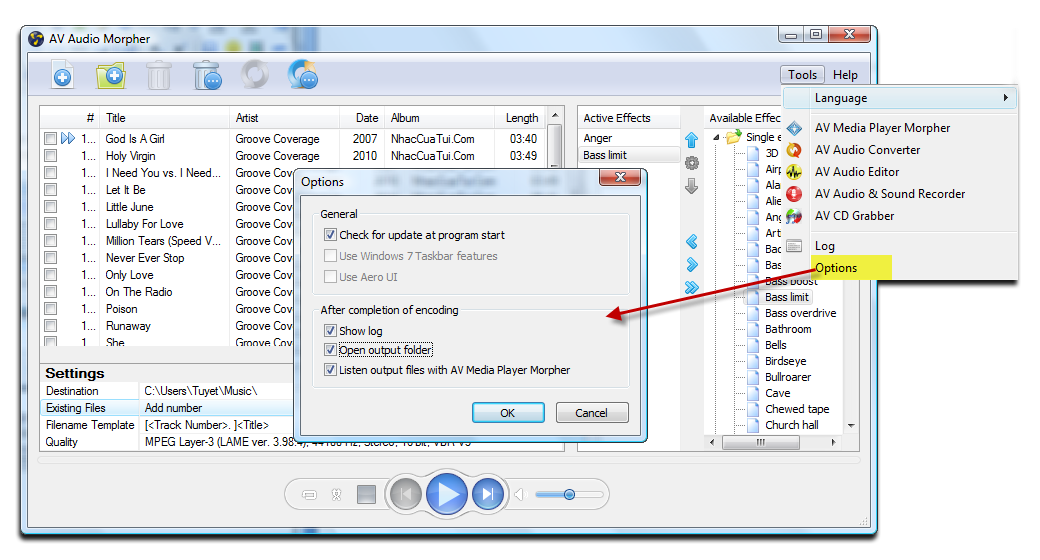Viewport: 1040px width, 560px height.
Task: Click the Destination path field
Action: click(x=218, y=391)
